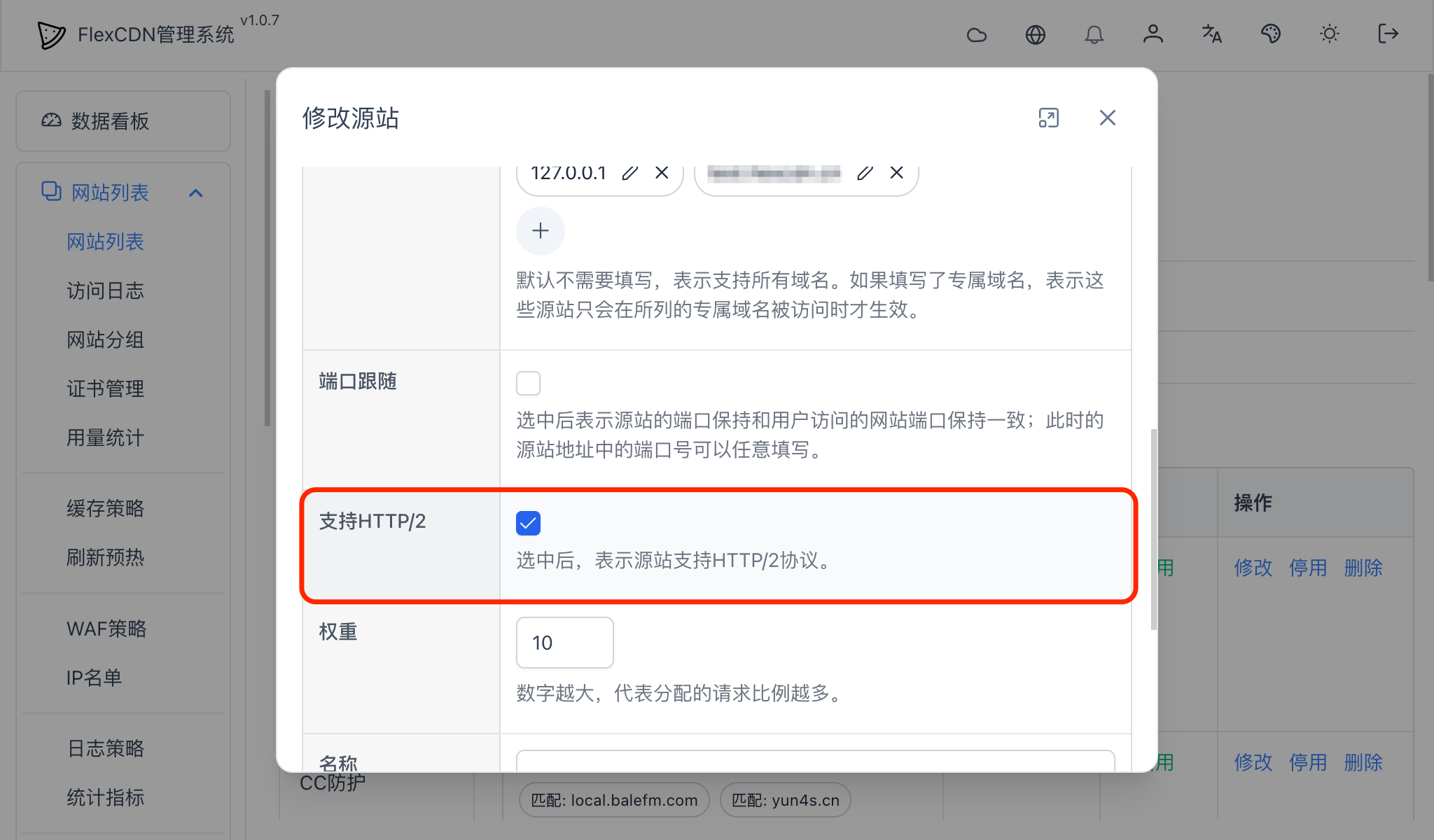This screenshot has height=840, width=1434.
Task: Expand the dialog to fullscreen
Action: [1048, 118]
